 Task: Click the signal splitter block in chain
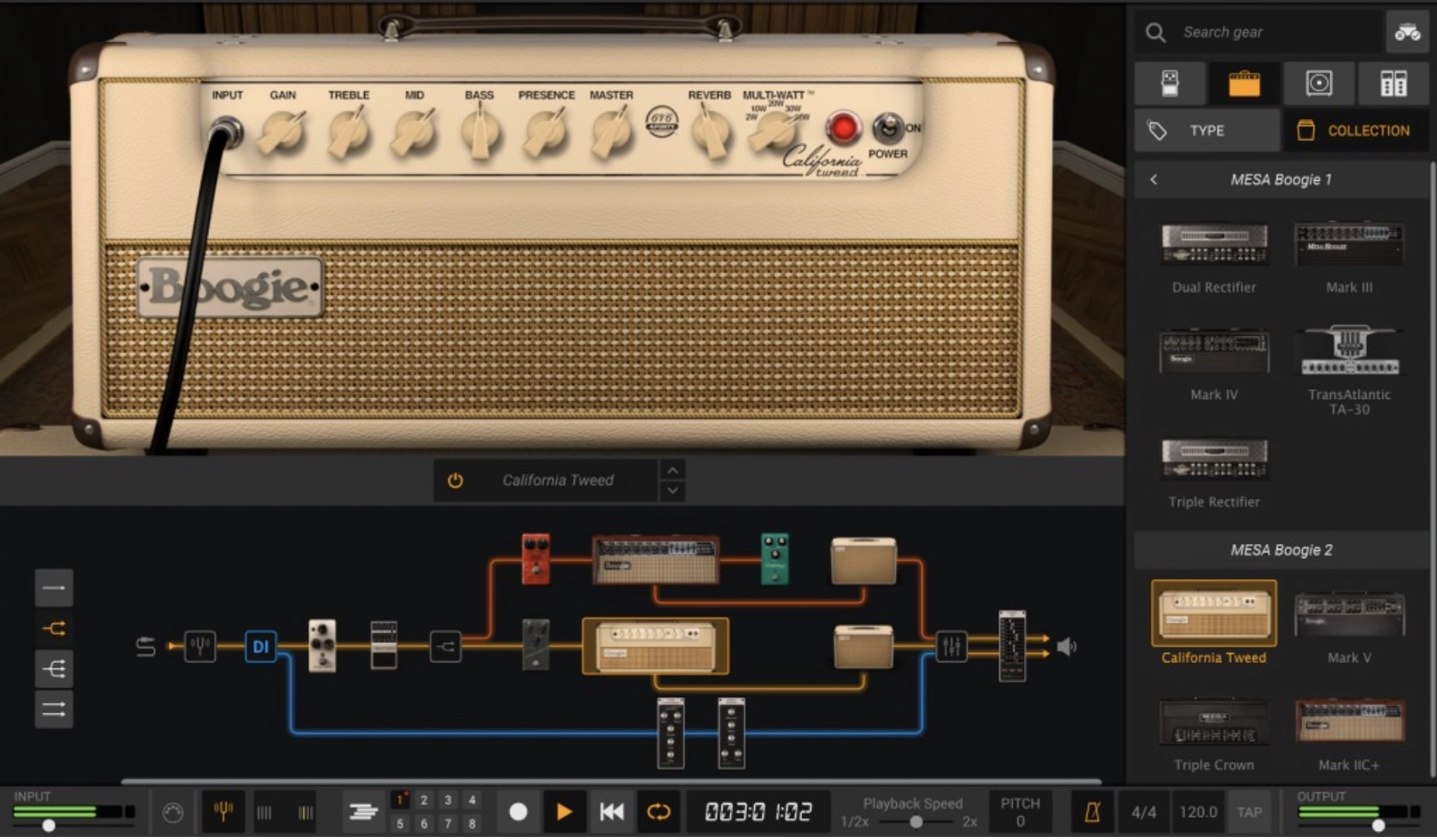tap(446, 647)
